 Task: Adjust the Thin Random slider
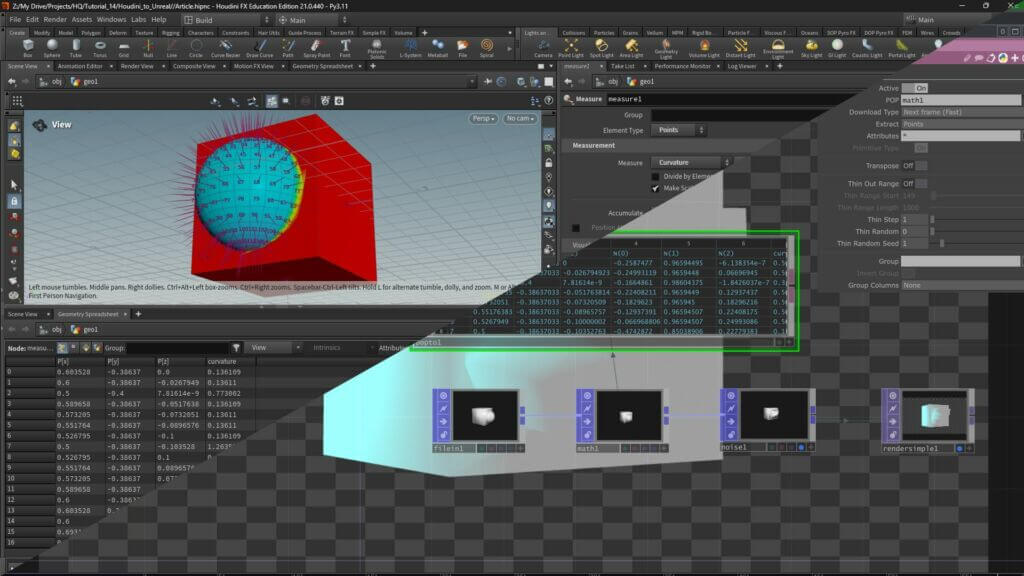[x=976, y=232]
